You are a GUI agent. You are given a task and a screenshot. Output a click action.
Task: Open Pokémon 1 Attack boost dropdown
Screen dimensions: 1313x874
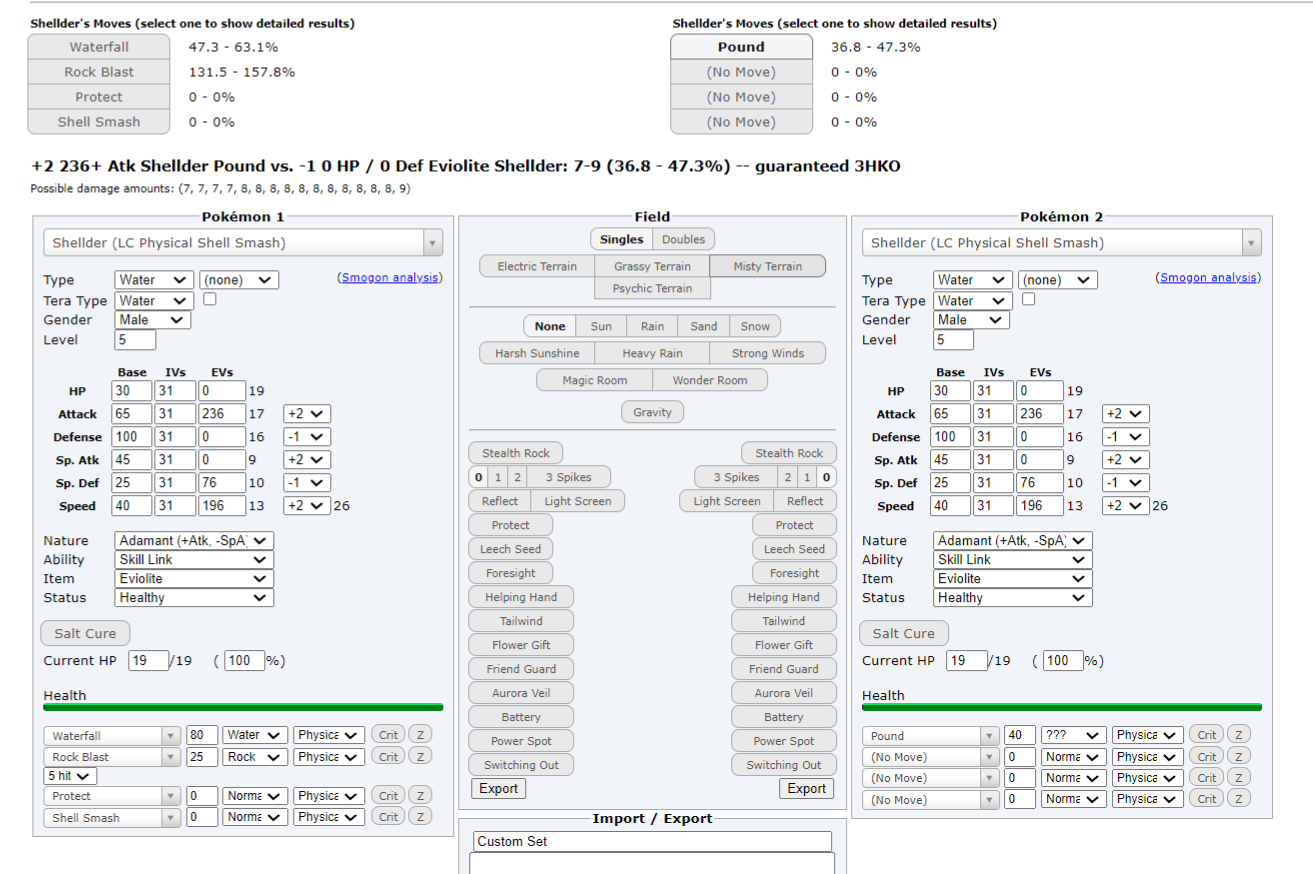click(x=306, y=414)
